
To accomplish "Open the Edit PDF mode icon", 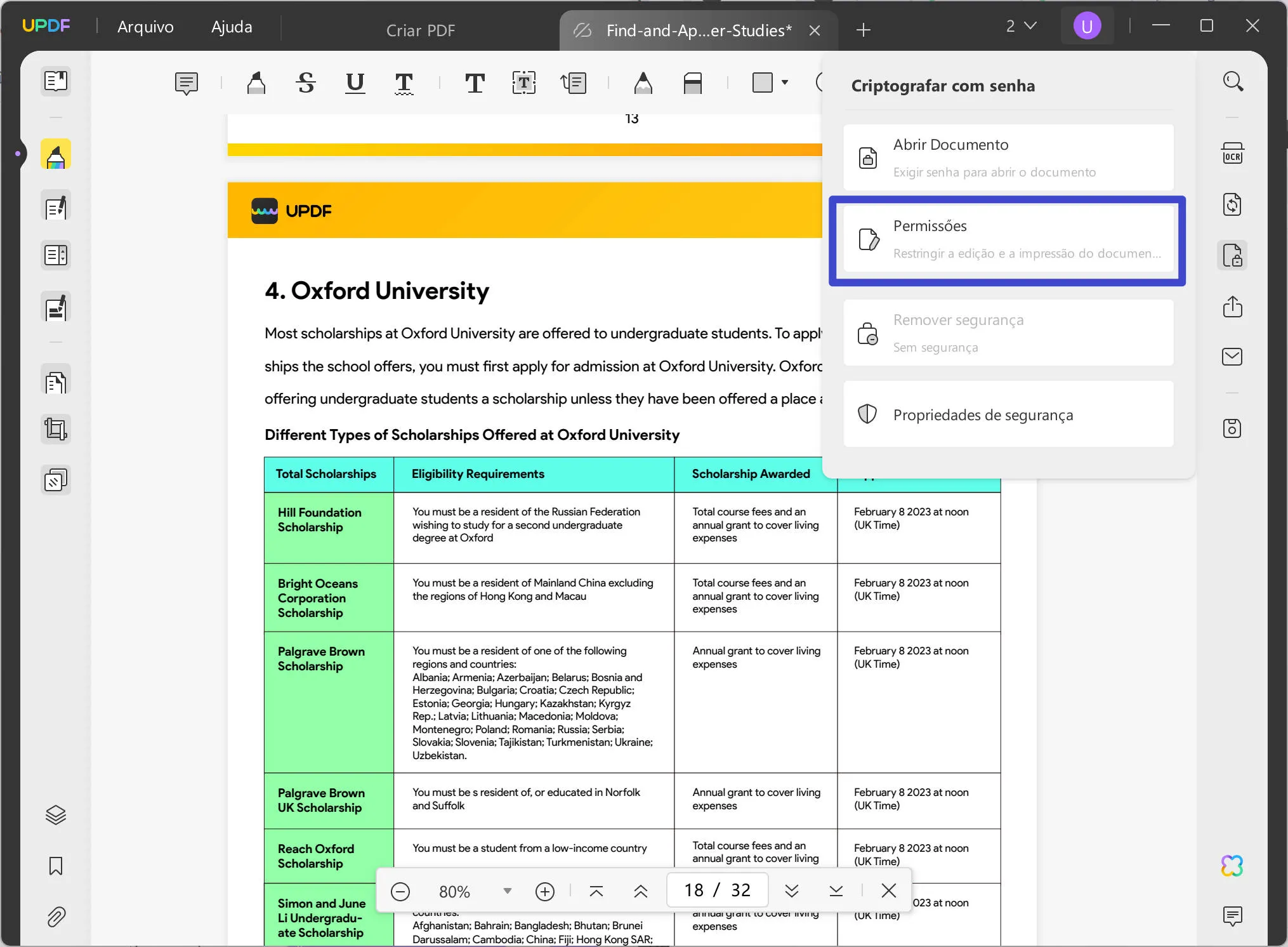I will [56, 206].
